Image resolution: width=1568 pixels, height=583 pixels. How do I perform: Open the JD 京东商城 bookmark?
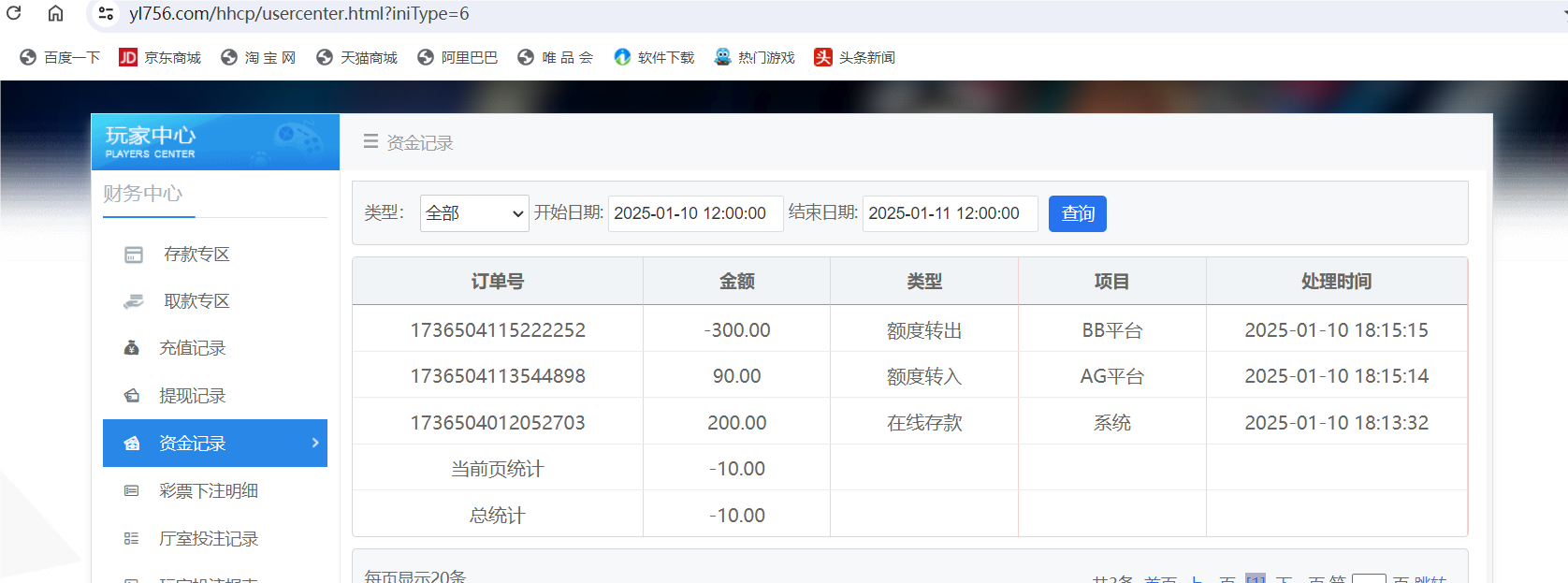coord(160,57)
